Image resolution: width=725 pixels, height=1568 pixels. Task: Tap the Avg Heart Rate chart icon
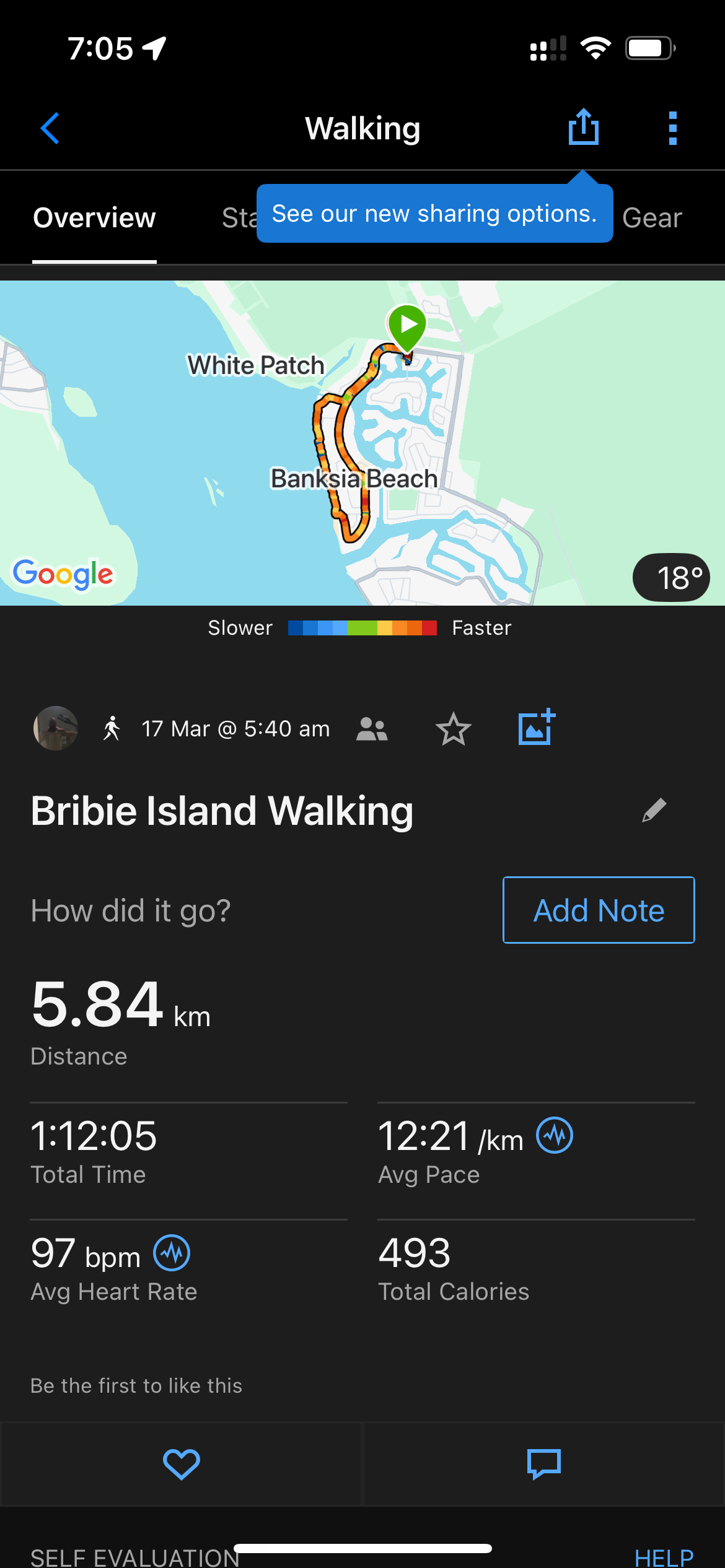pos(172,1252)
